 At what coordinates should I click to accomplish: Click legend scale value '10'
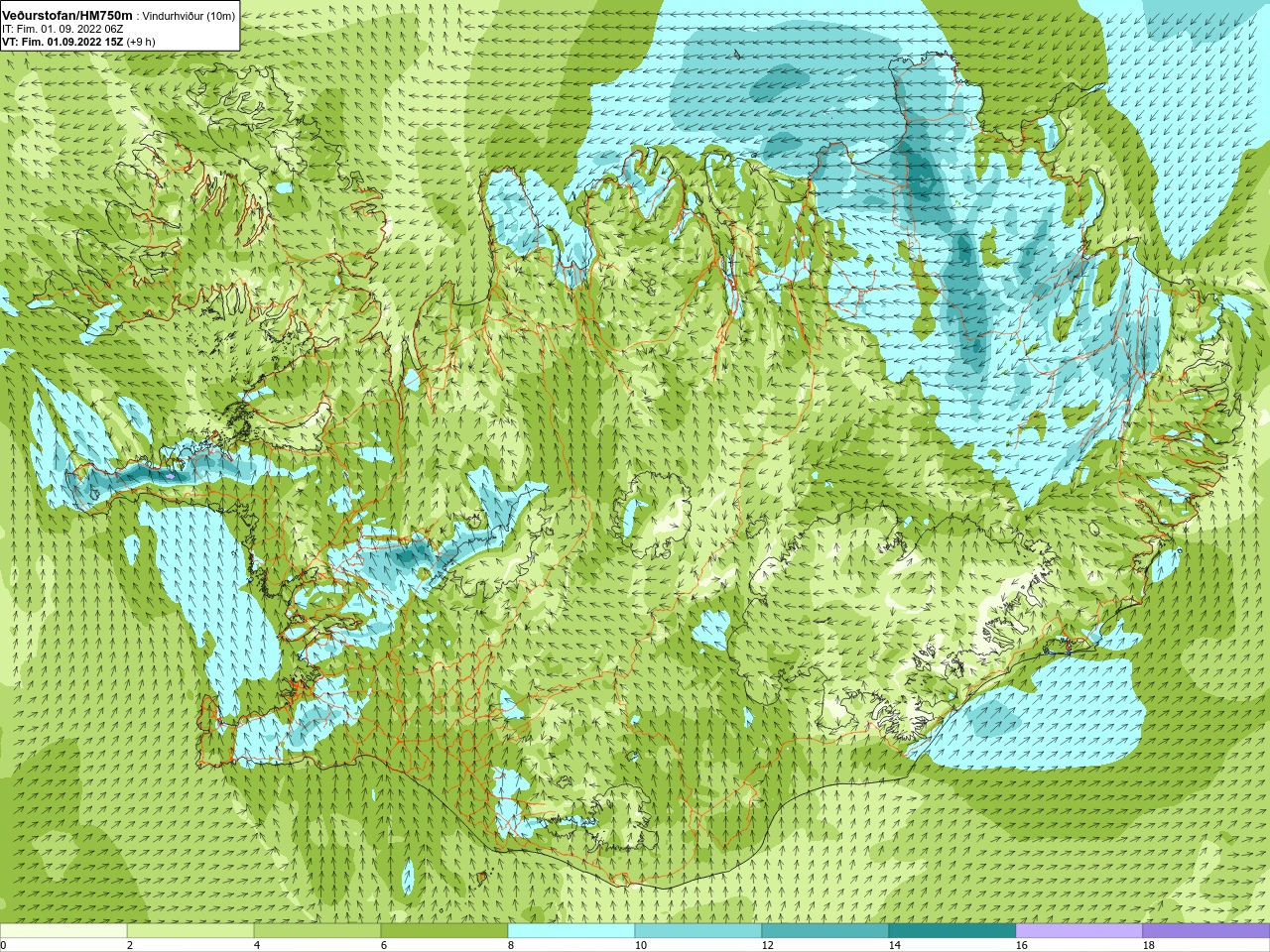click(x=640, y=945)
